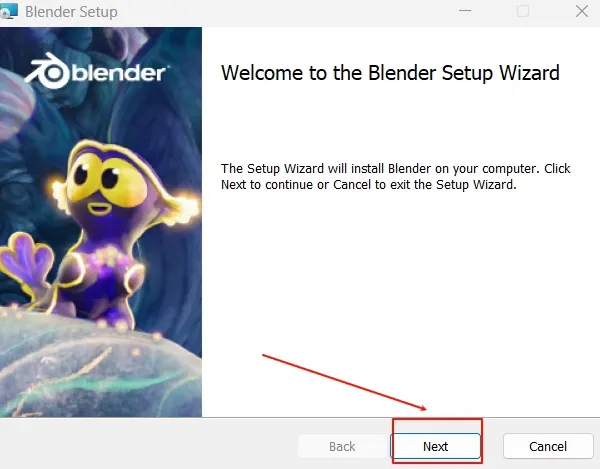Click the purple character's left yellow eye
Screen dimensions: 600x469
coord(83,175)
